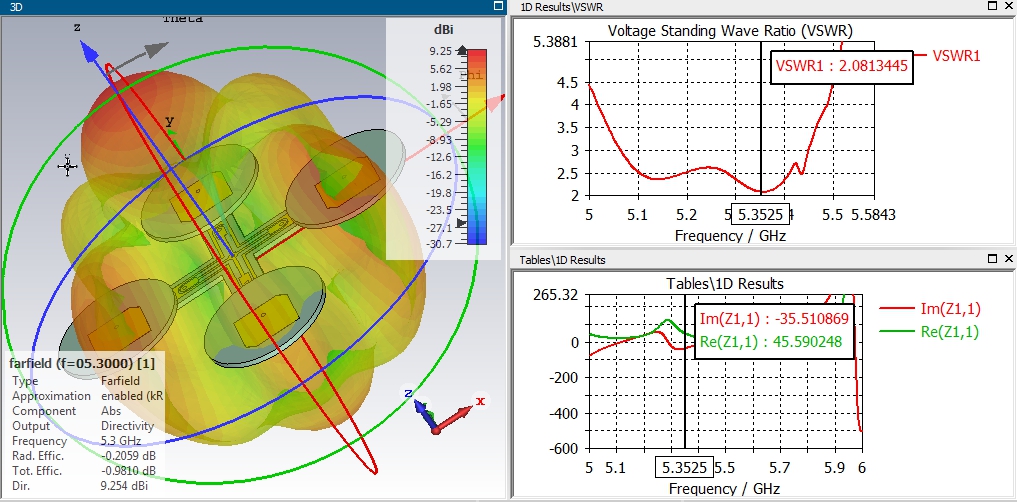Click the 1D Results\VSWR window title
Image resolution: width=1017 pixels, height=502 pixels.
pos(562,6)
